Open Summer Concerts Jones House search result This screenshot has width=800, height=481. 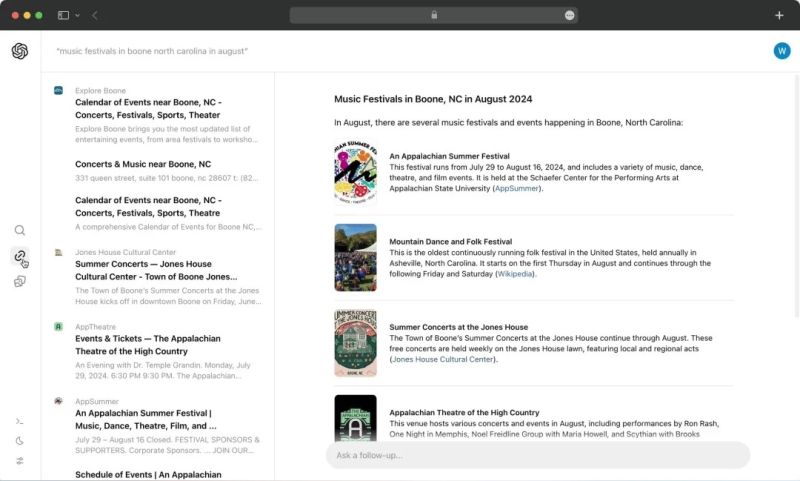pos(156,270)
